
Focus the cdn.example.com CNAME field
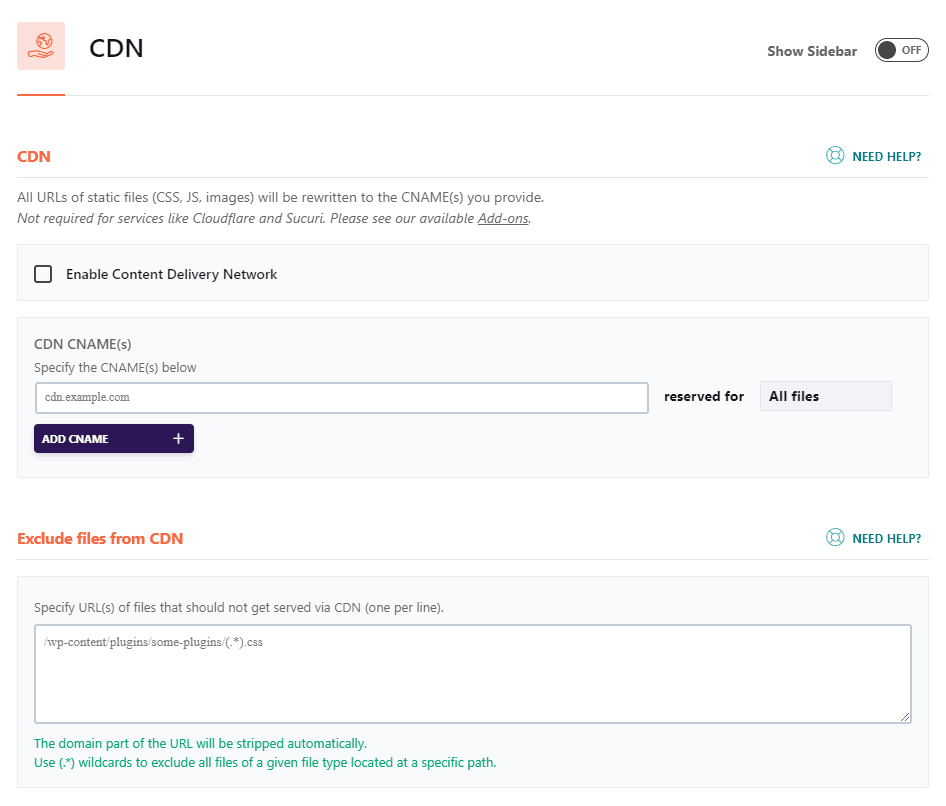click(341, 397)
